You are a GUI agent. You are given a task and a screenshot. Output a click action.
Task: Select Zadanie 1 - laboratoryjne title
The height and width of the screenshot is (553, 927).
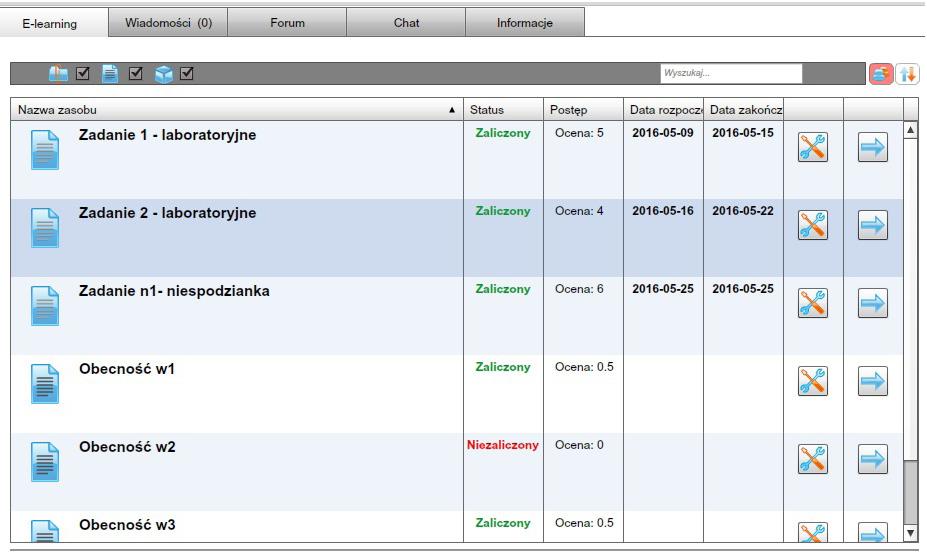coord(167,135)
